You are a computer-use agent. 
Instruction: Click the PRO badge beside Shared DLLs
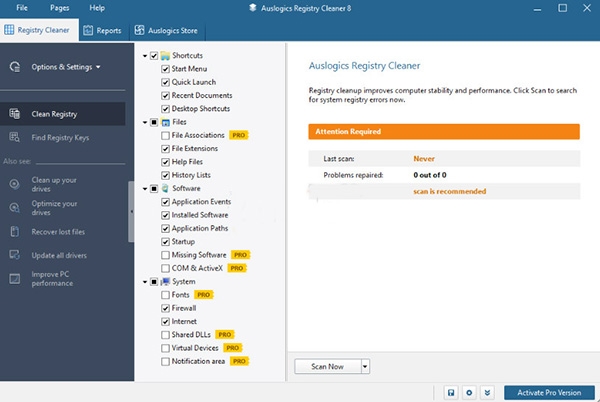tap(225, 335)
